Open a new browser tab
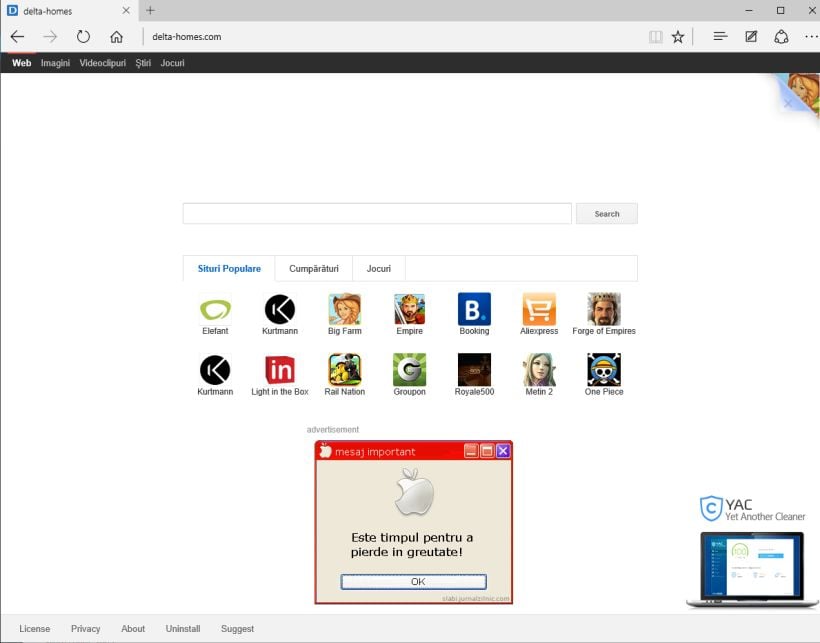 (150, 10)
